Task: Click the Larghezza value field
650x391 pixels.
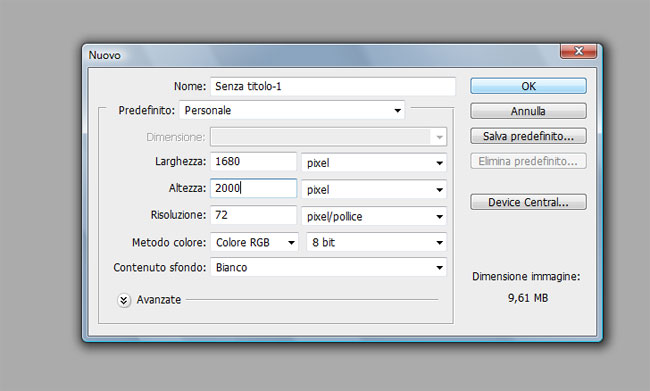Action: (253, 161)
